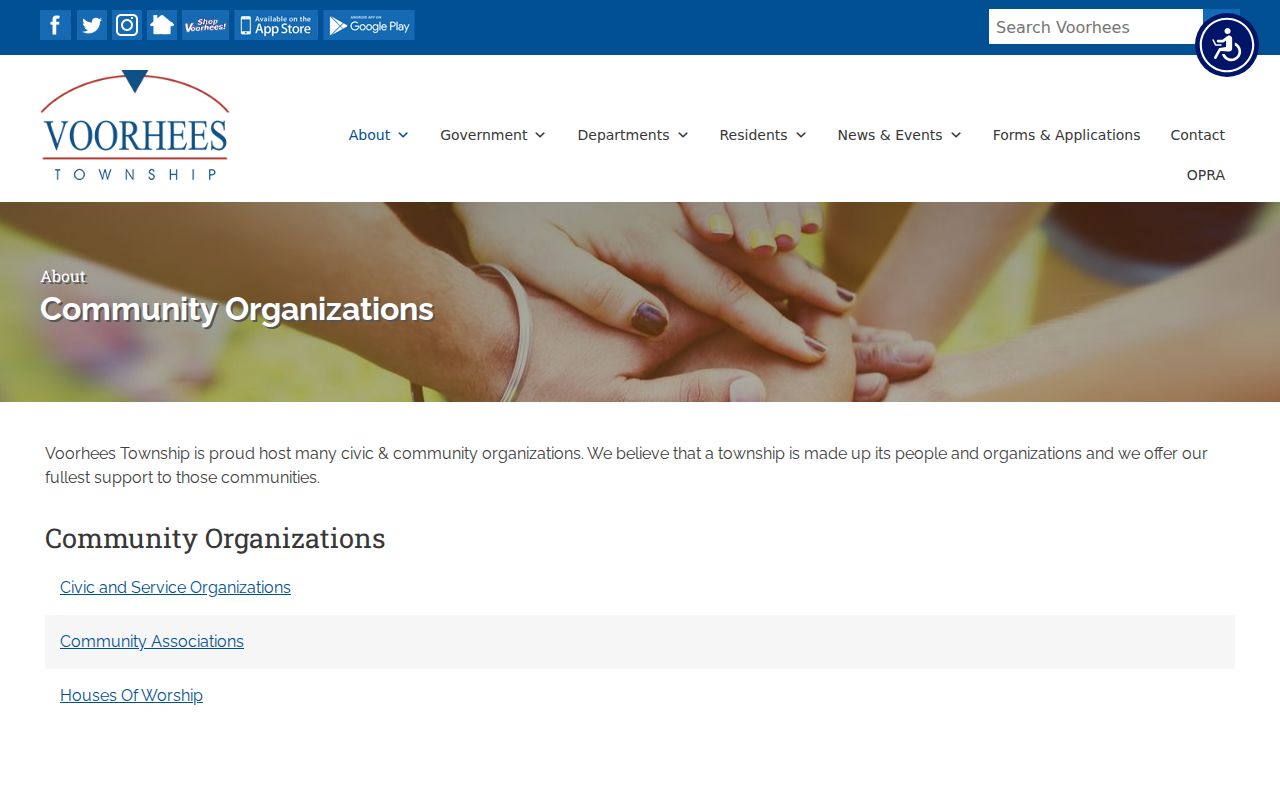
Task: Click the About breadcrumb in banner
Action: [x=63, y=276]
